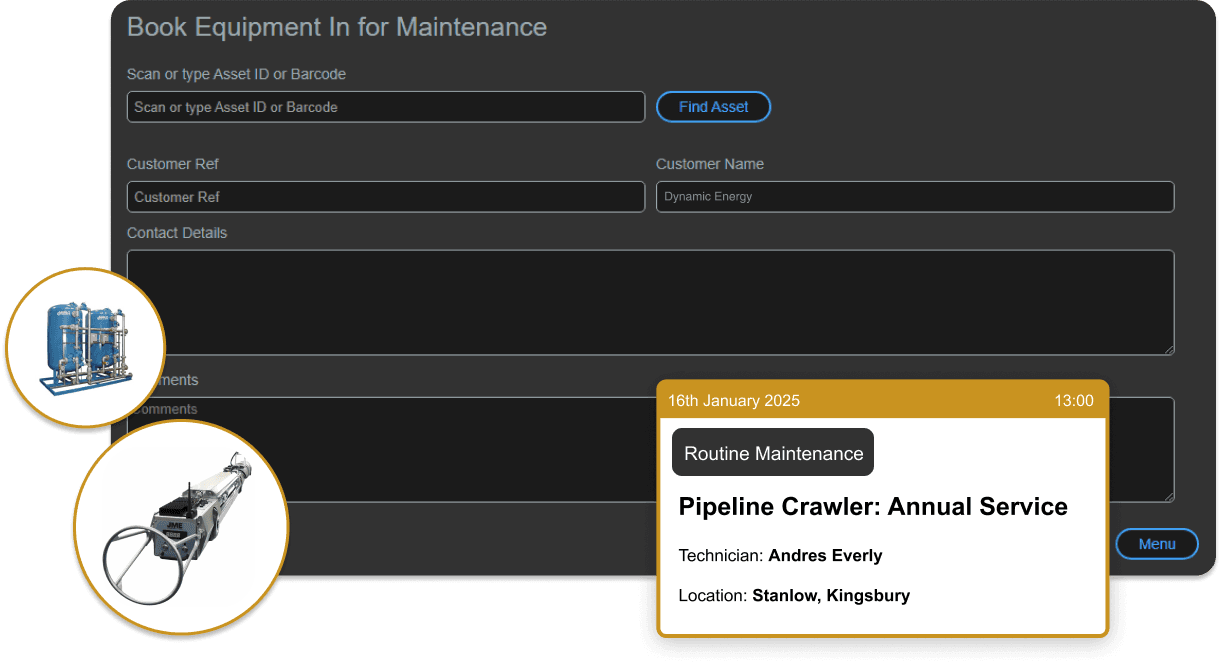Select technician name Andres Everly

825,556
